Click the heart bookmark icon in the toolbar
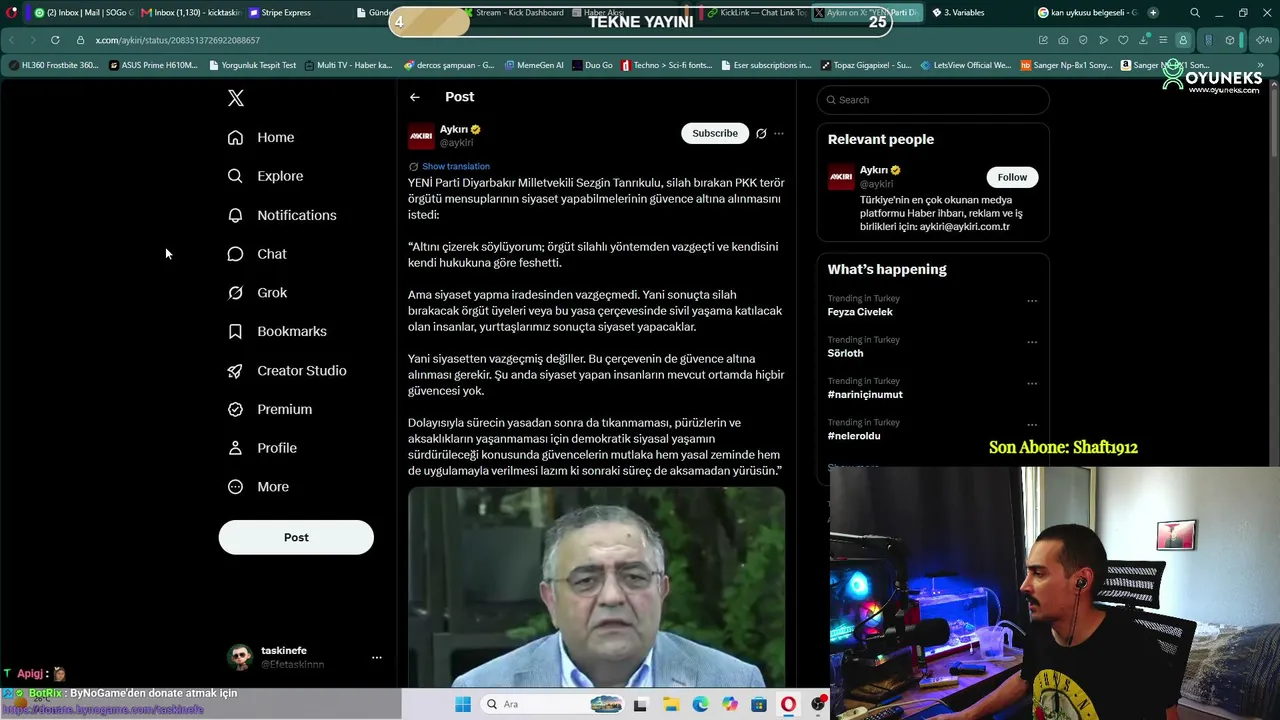This screenshot has width=1280, height=720. pos(1123,40)
